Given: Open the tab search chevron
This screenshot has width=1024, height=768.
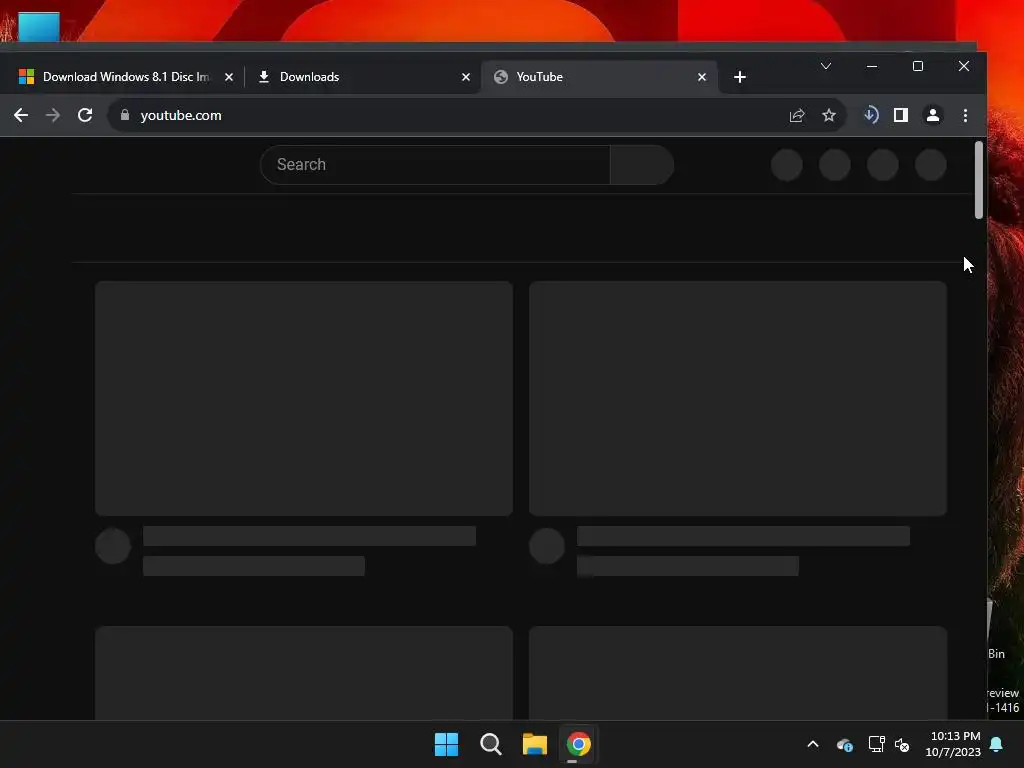Looking at the screenshot, I should [x=825, y=66].
